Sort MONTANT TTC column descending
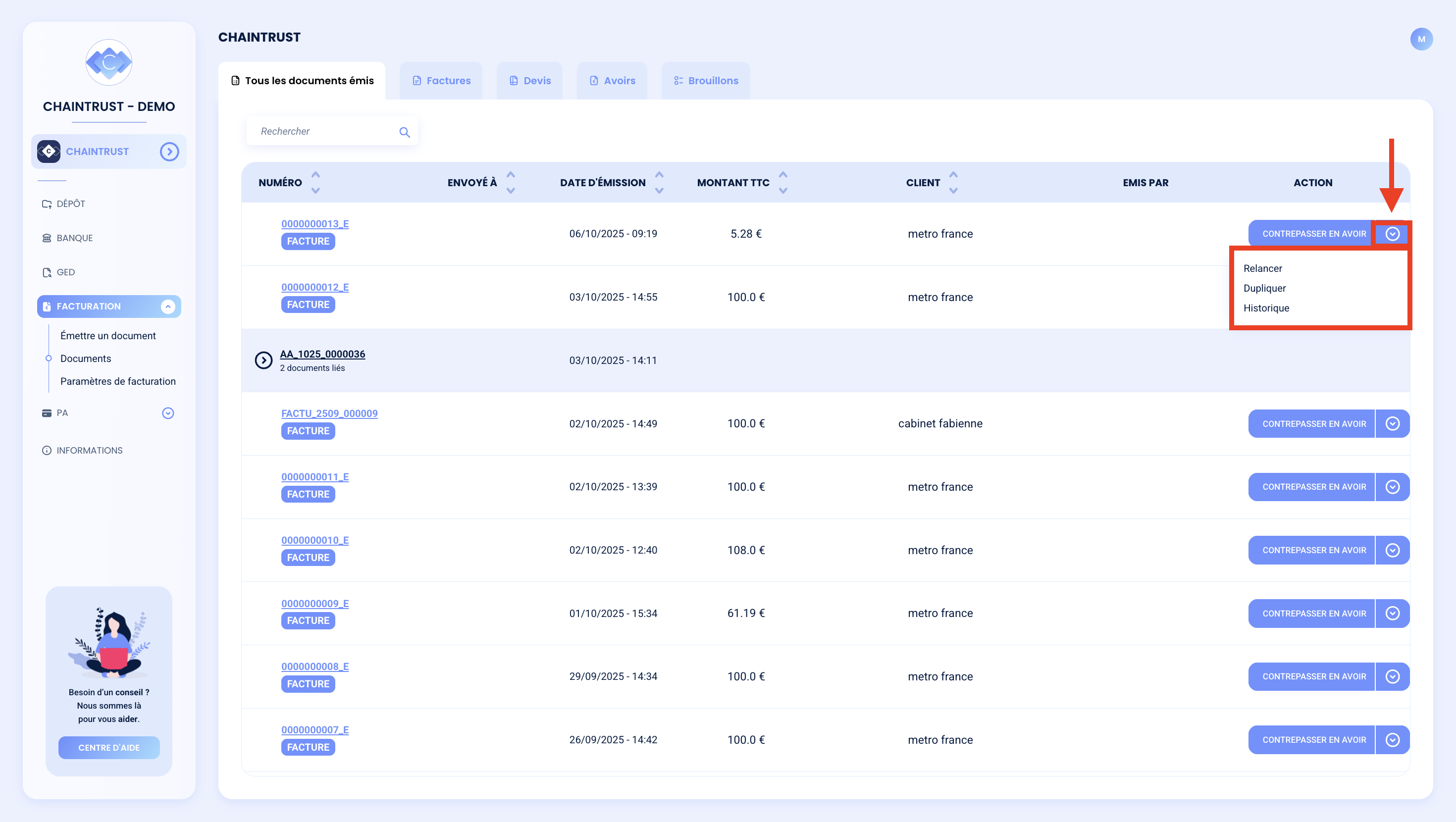Viewport: 1456px width, 822px height. (x=783, y=191)
